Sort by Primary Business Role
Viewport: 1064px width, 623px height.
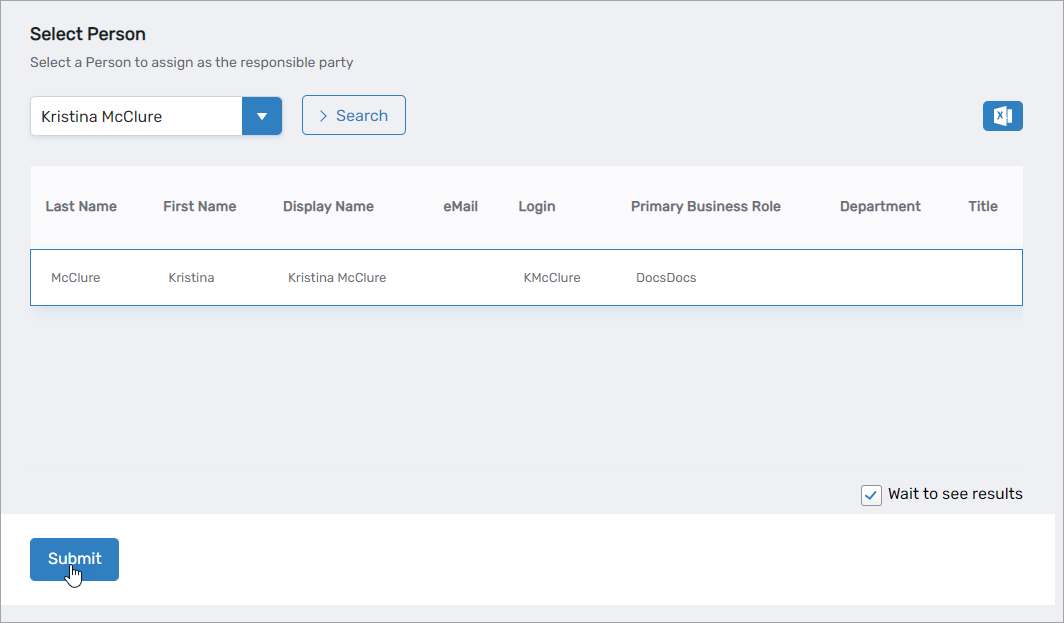pos(705,206)
